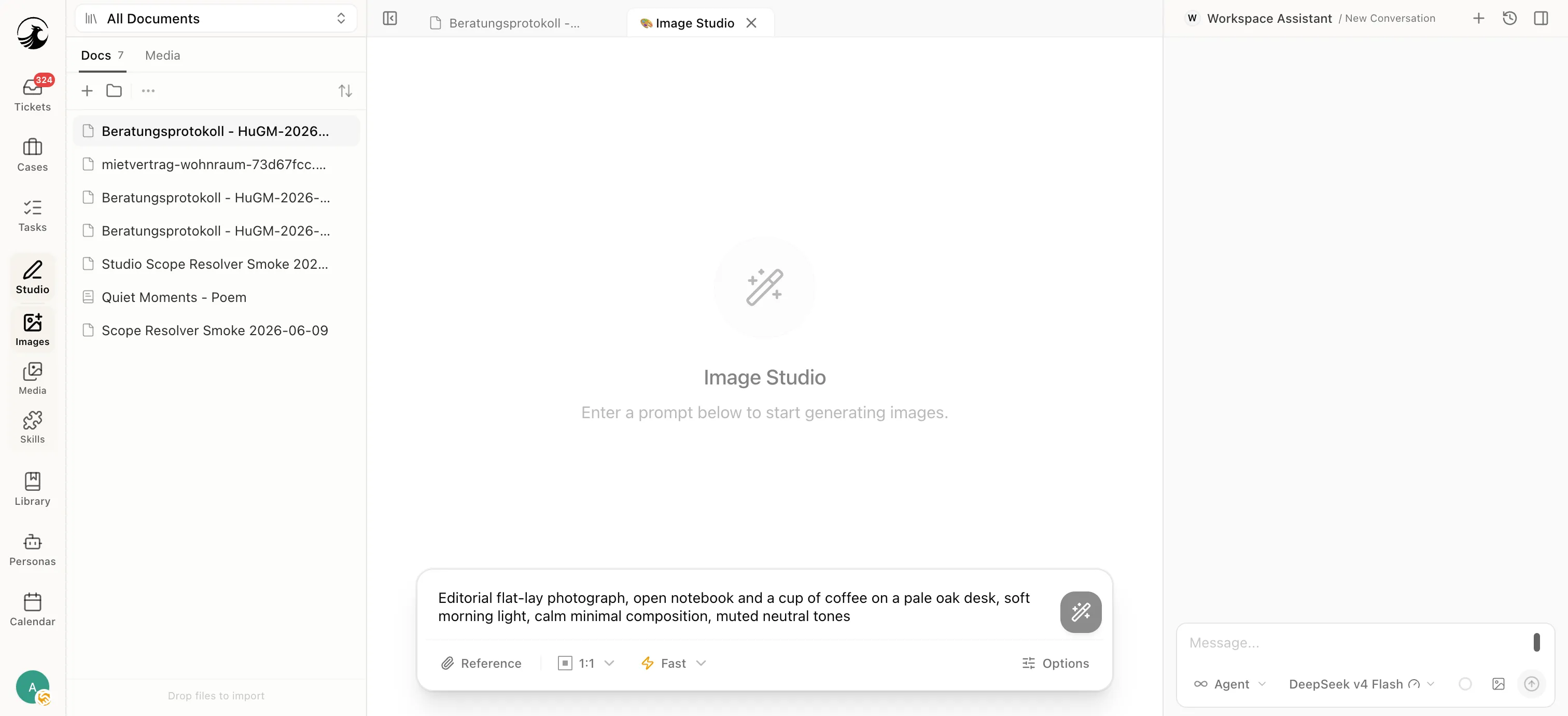The height and width of the screenshot is (716, 1568).
Task: Change the document sort order
Action: click(345, 91)
